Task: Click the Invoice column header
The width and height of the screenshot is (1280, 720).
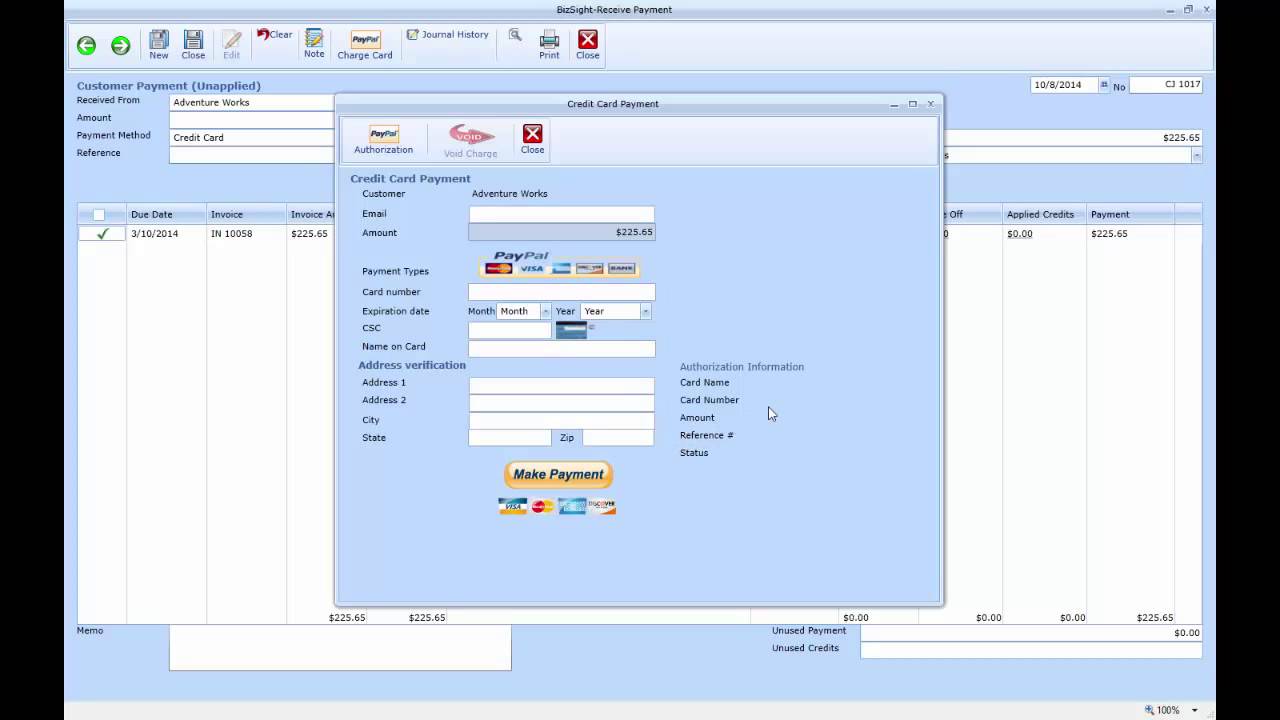Action: coord(246,214)
